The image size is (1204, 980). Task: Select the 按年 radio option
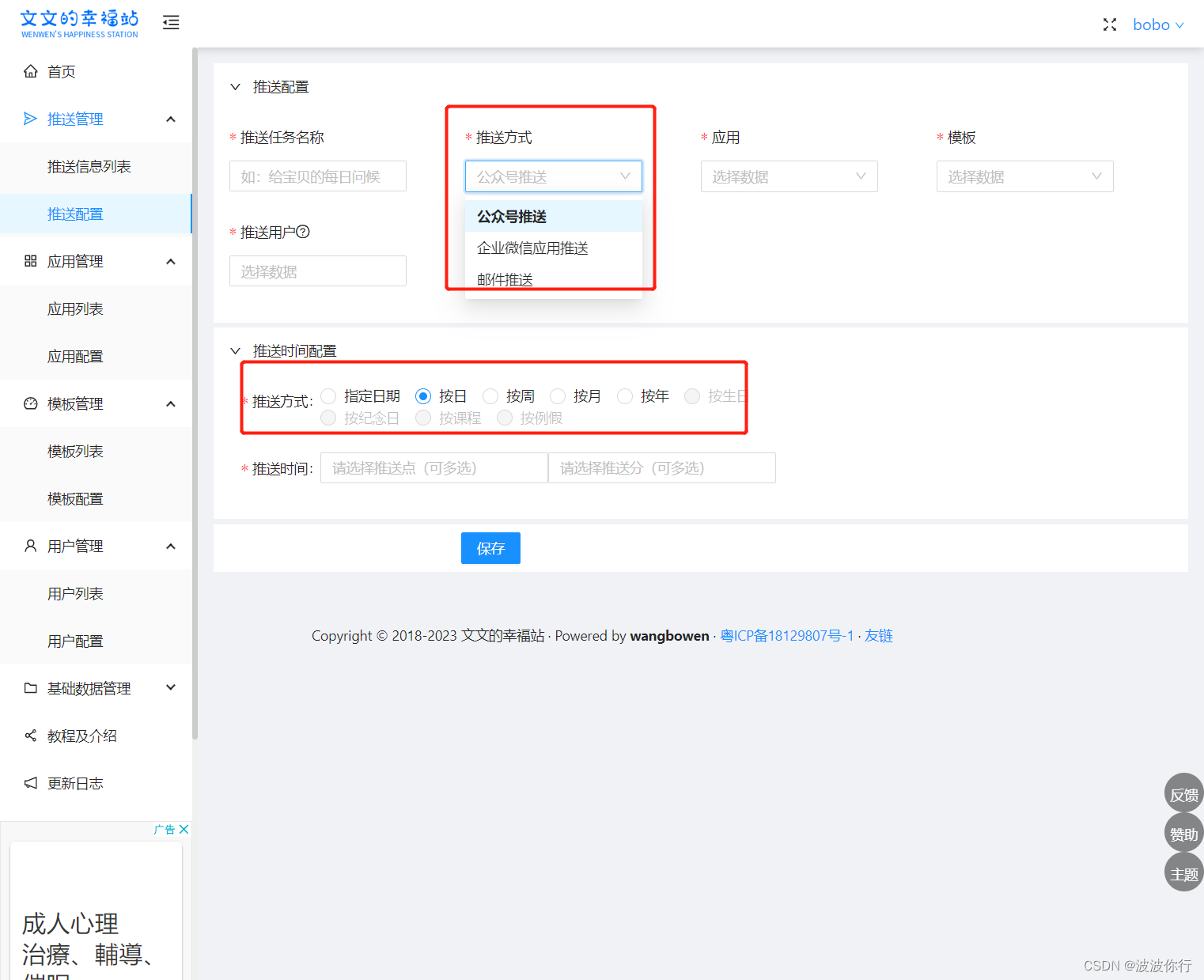click(625, 396)
